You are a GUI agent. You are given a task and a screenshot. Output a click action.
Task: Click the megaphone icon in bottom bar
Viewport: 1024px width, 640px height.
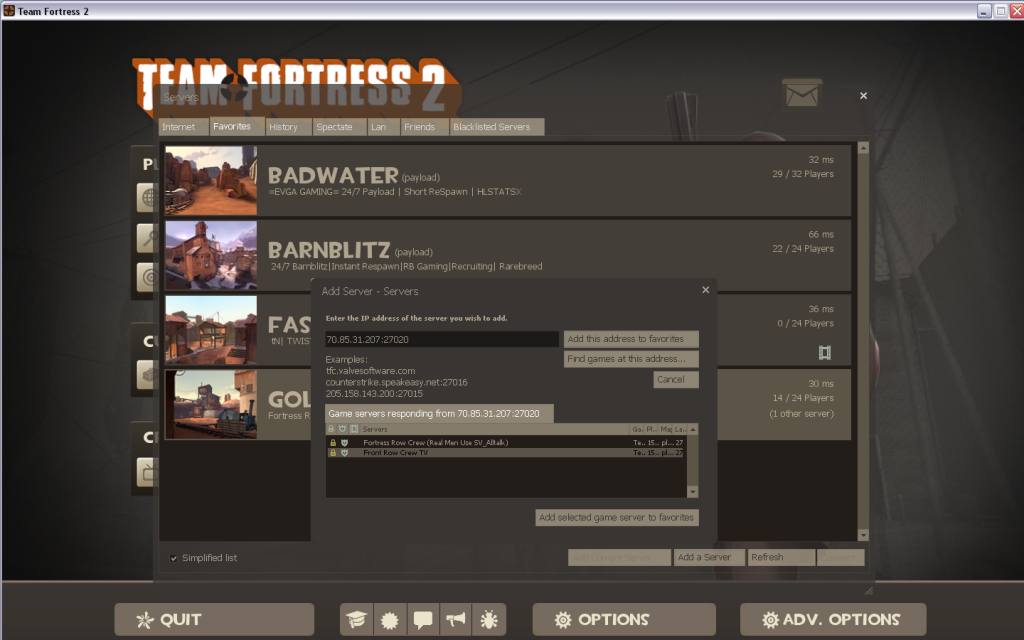pos(456,619)
